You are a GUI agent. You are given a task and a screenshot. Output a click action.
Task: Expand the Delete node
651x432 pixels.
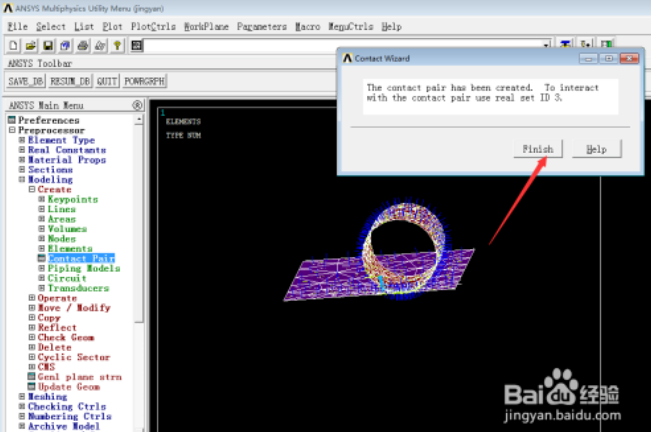pyautogui.click(x=32, y=347)
